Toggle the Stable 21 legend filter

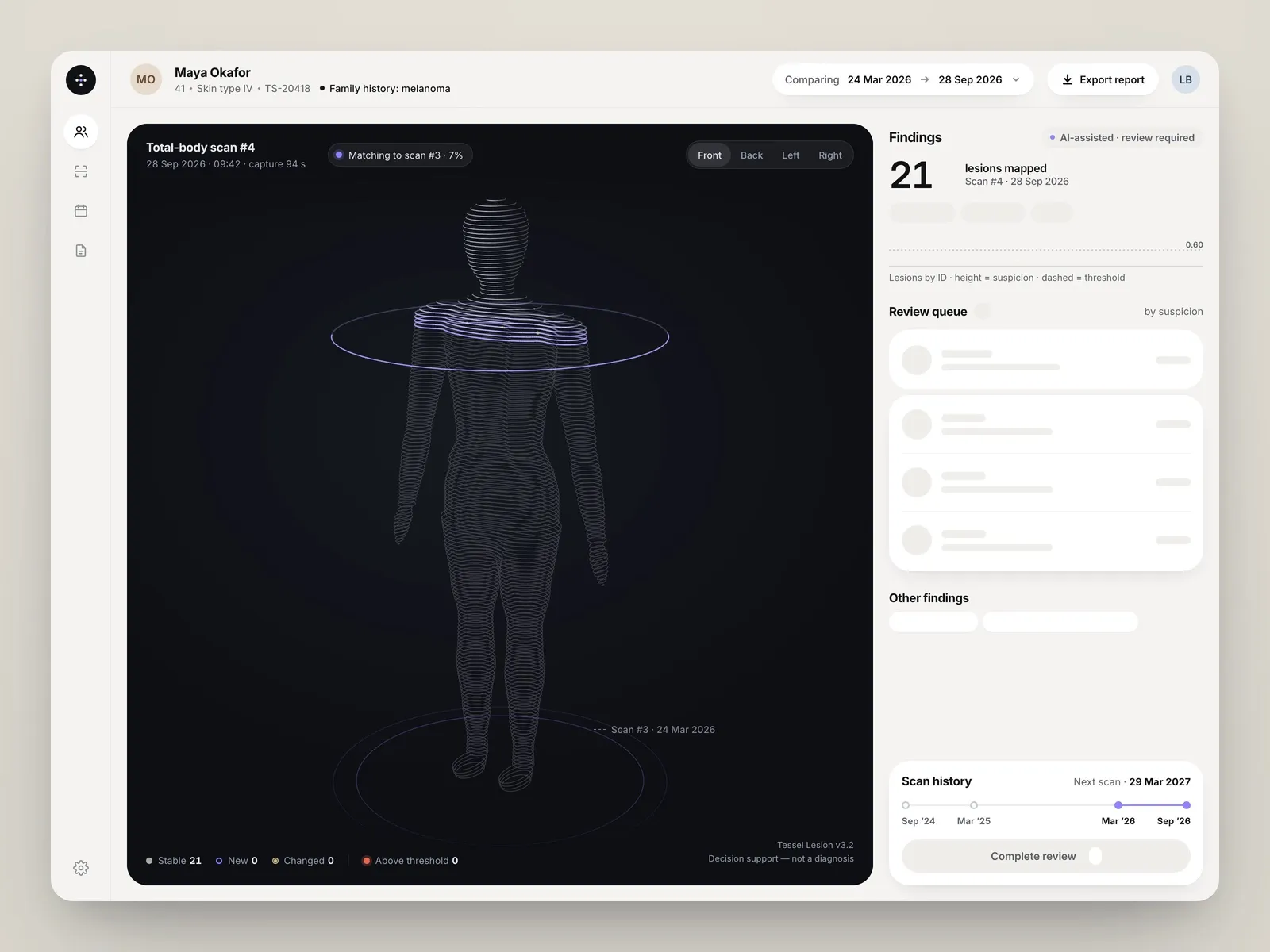(x=174, y=861)
